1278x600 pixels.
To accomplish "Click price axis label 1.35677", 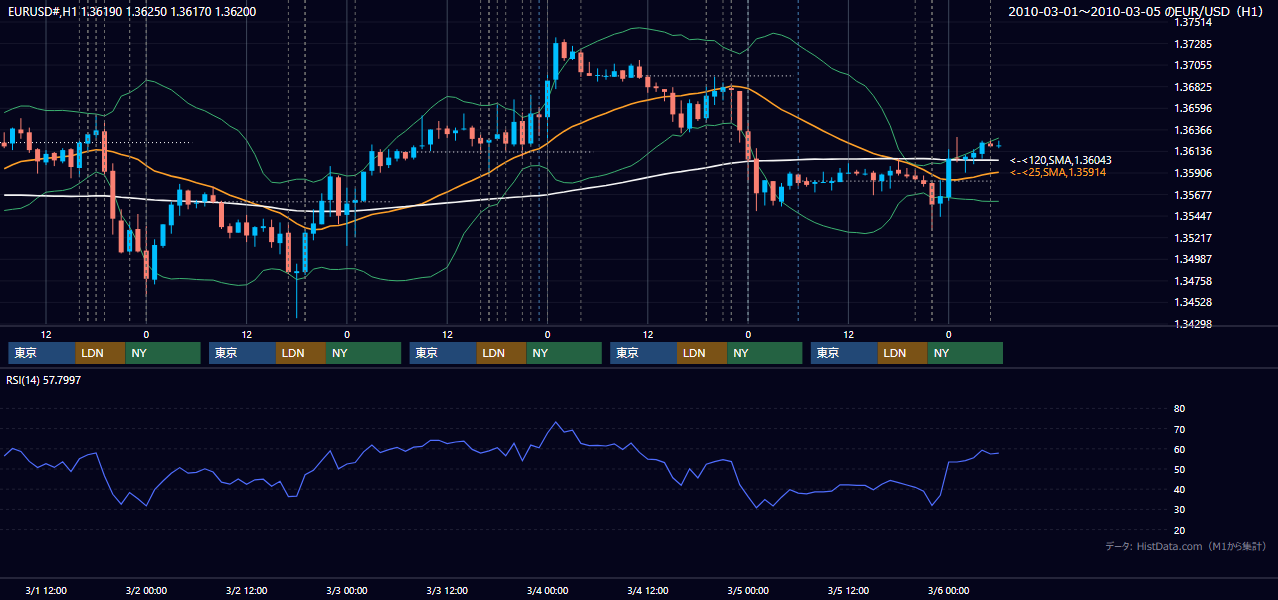I will click(x=1193, y=196).
